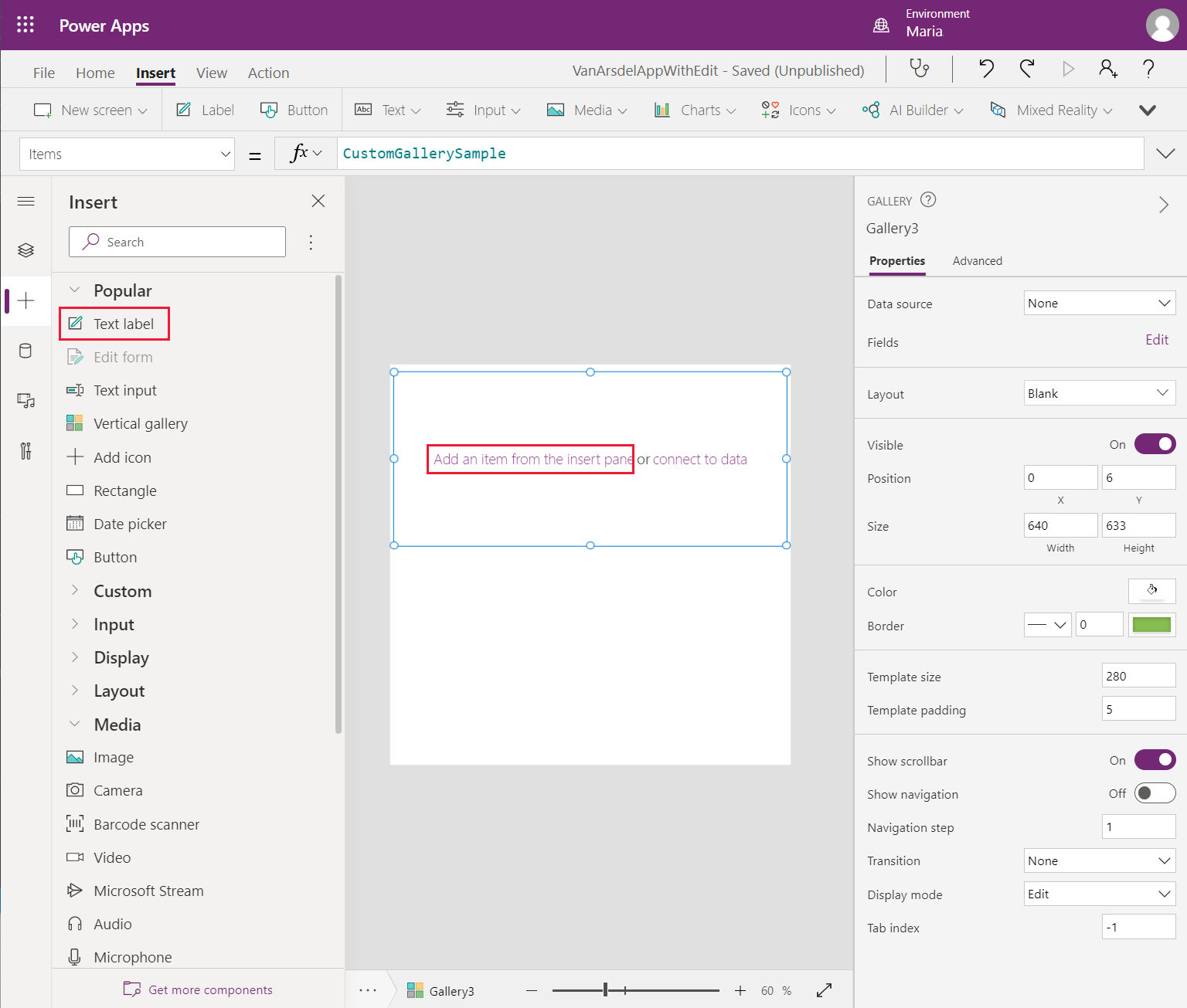
Task: Switch to the View tab
Action: point(212,73)
